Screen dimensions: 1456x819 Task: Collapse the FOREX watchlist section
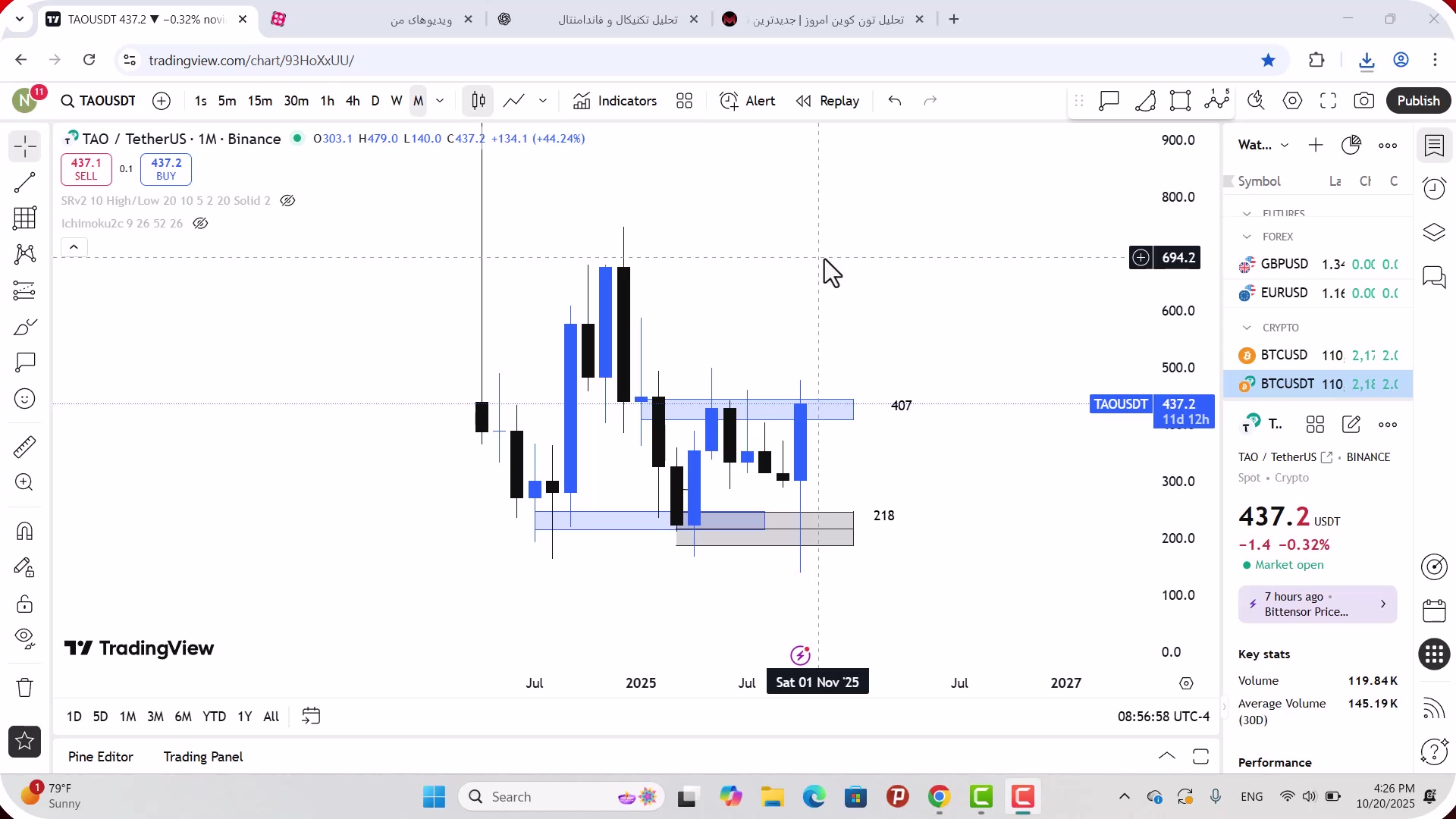1247,237
